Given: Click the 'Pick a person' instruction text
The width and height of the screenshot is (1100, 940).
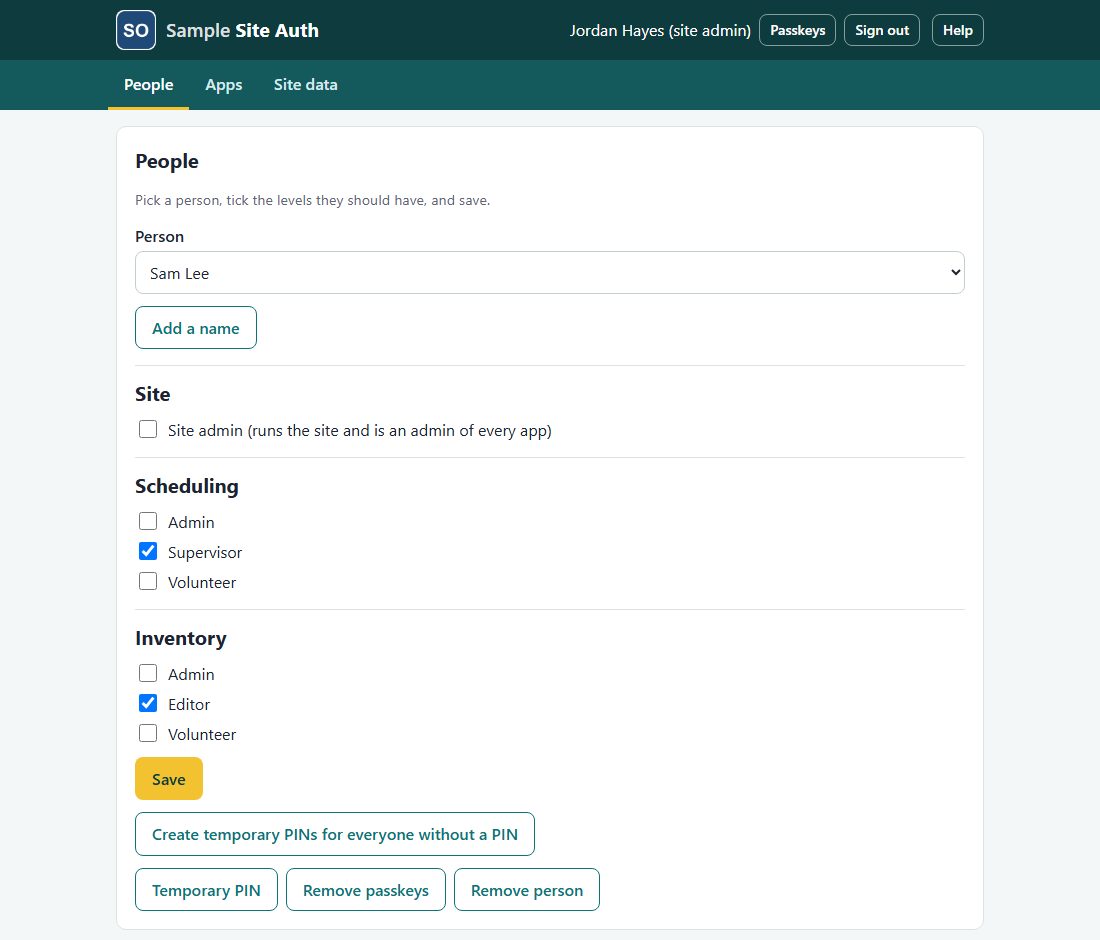Looking at the screenshot, I should point(312,201).
